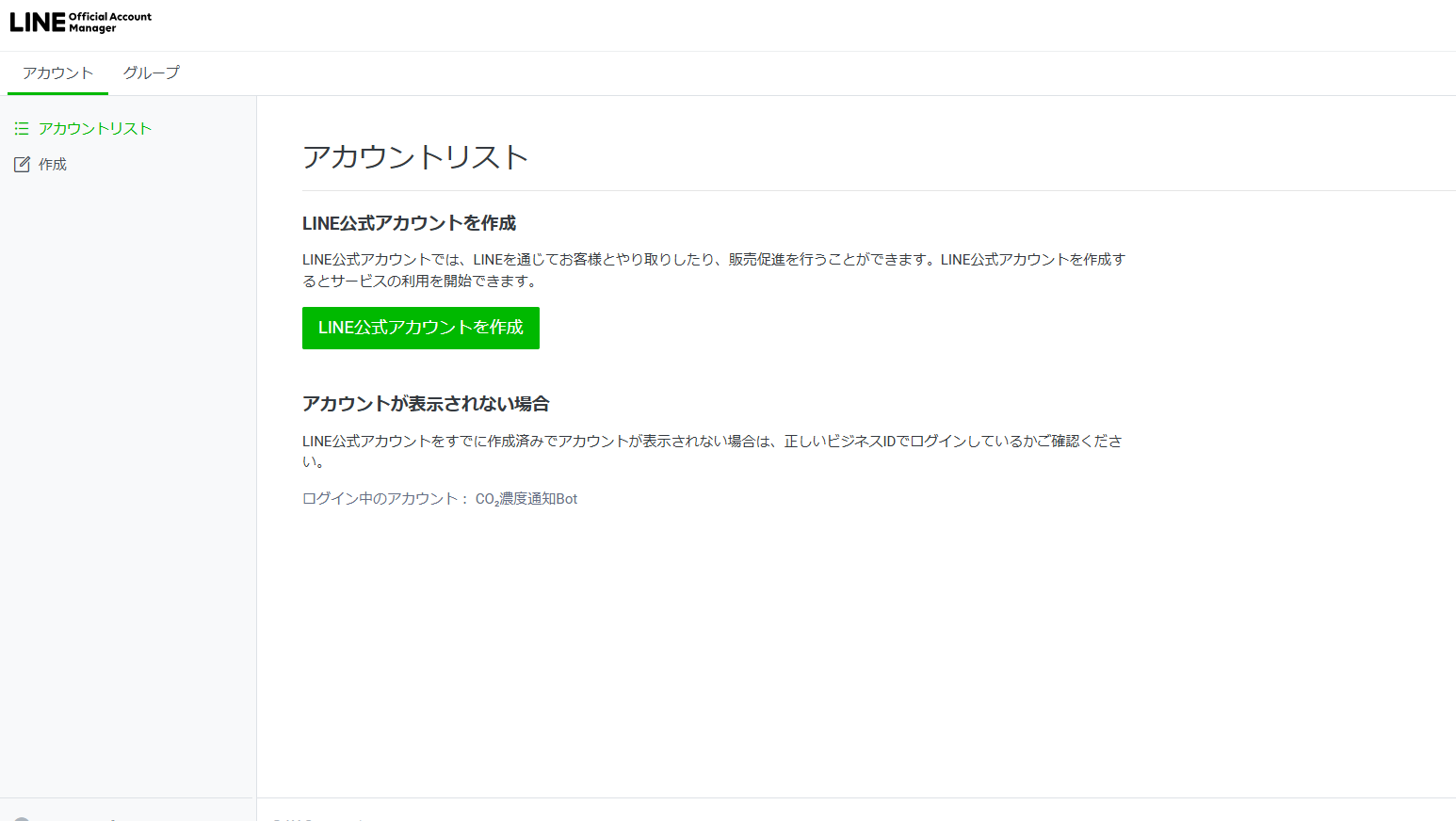Open 作成 in the sidebar
Screen dimensions: 1456x821
coord(53,165)
